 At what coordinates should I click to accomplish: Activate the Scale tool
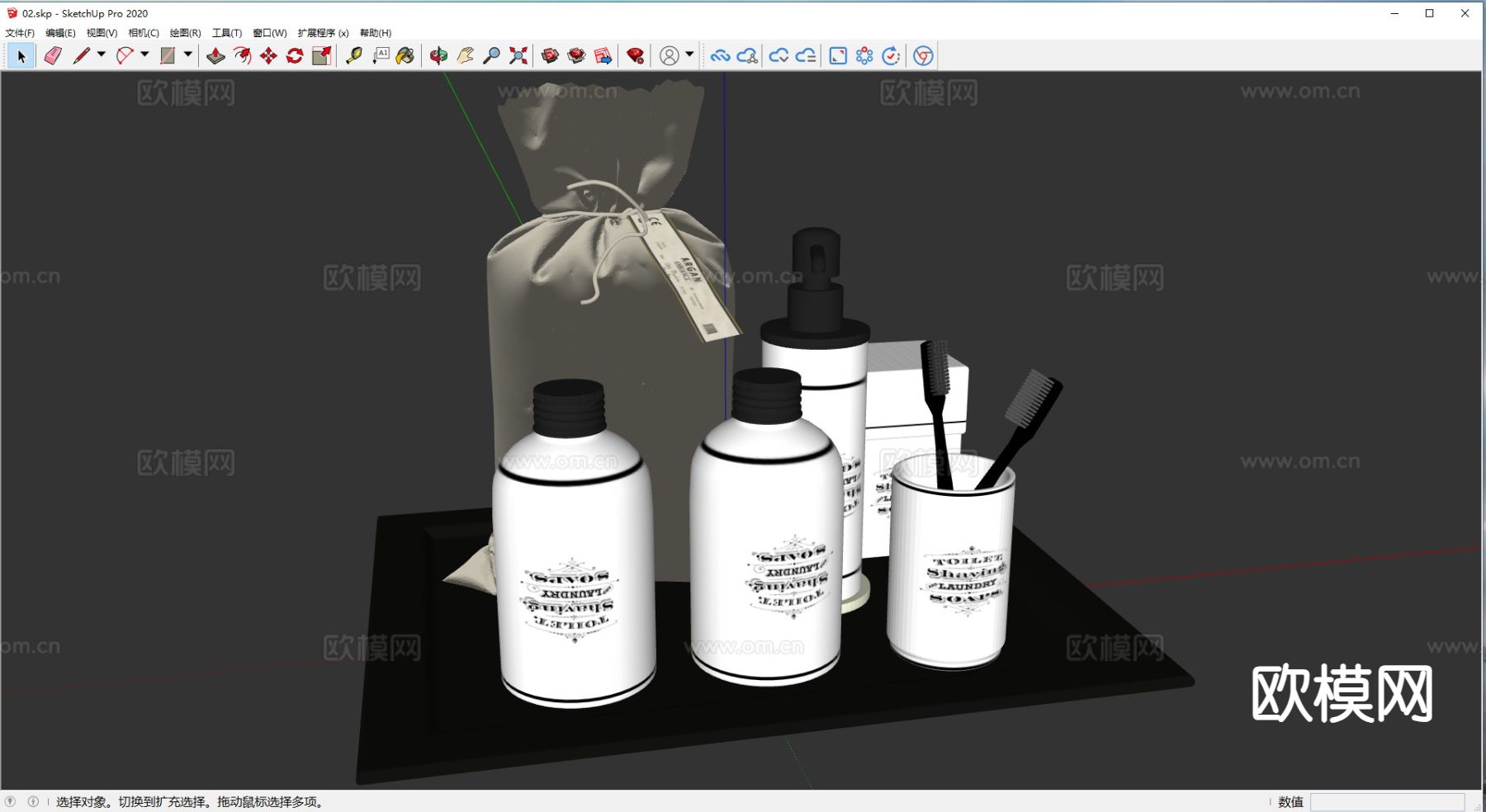pos(321,56)
